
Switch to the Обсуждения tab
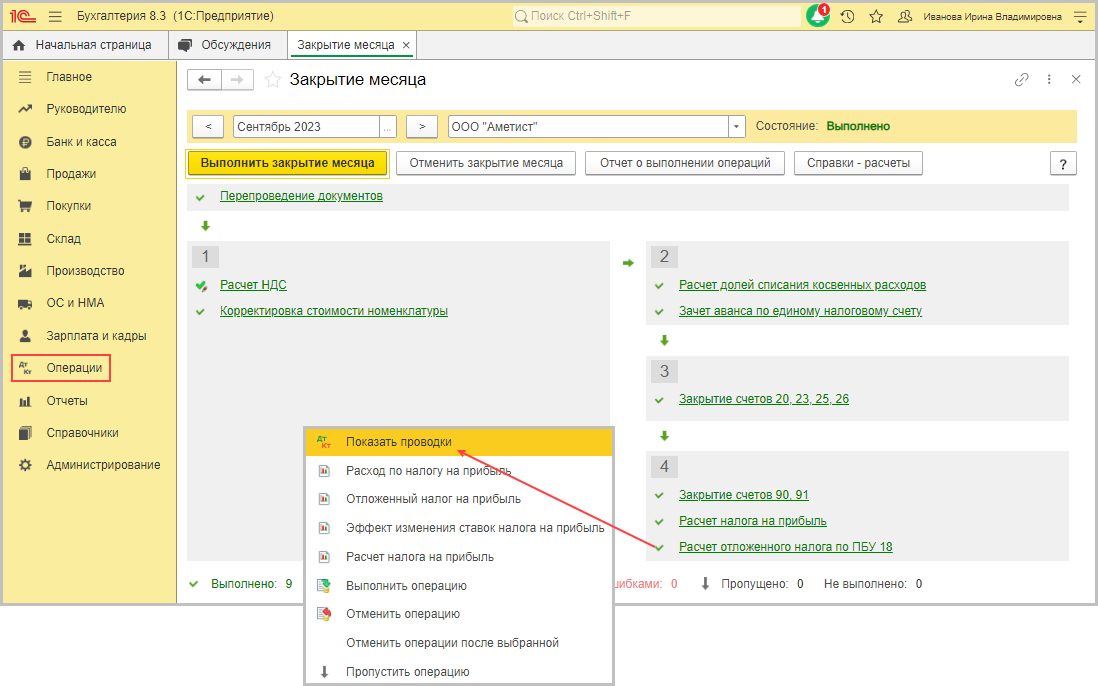(x=226, y=45)
